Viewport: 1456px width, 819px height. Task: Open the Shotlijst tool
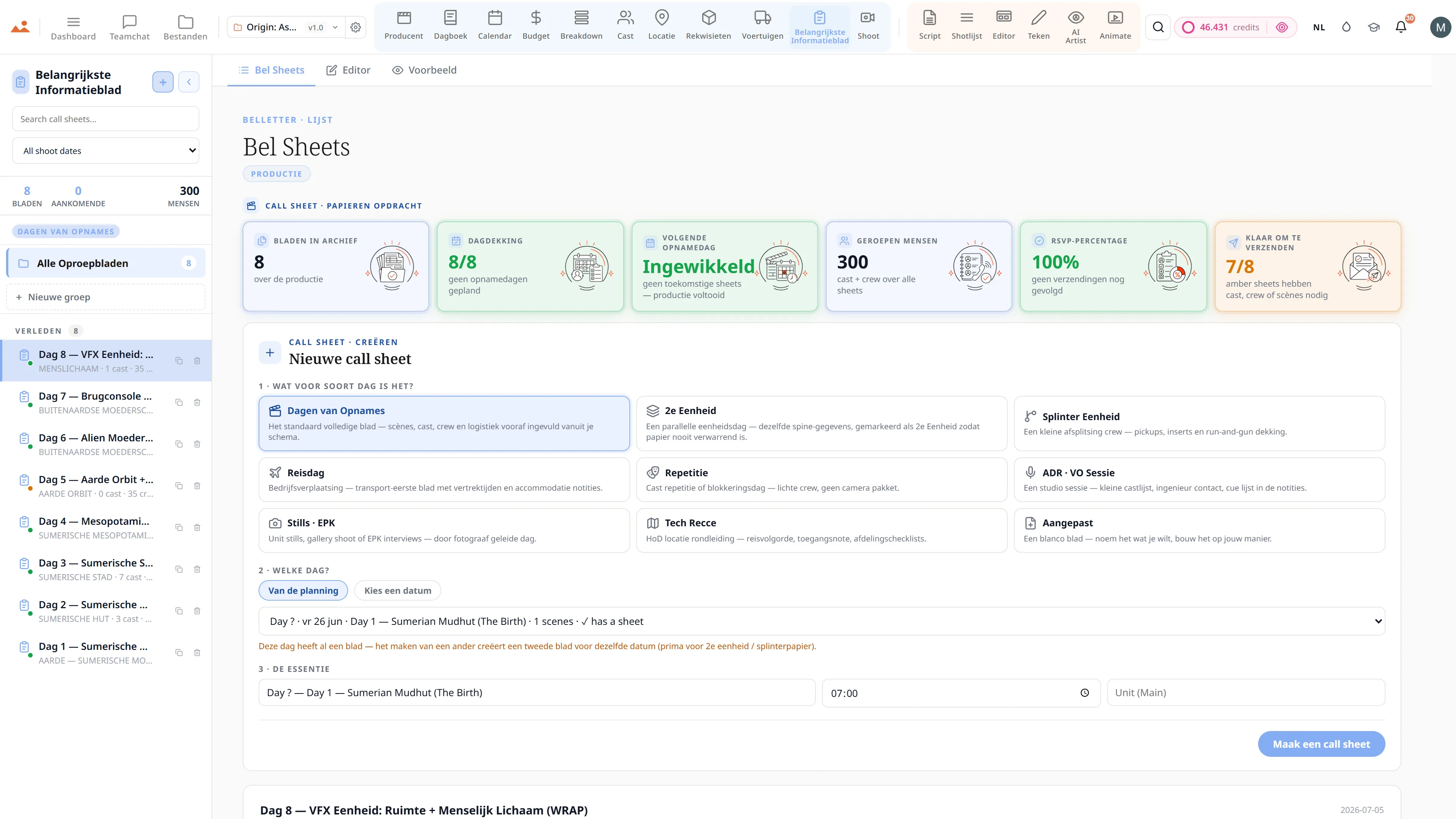[966, 26]
